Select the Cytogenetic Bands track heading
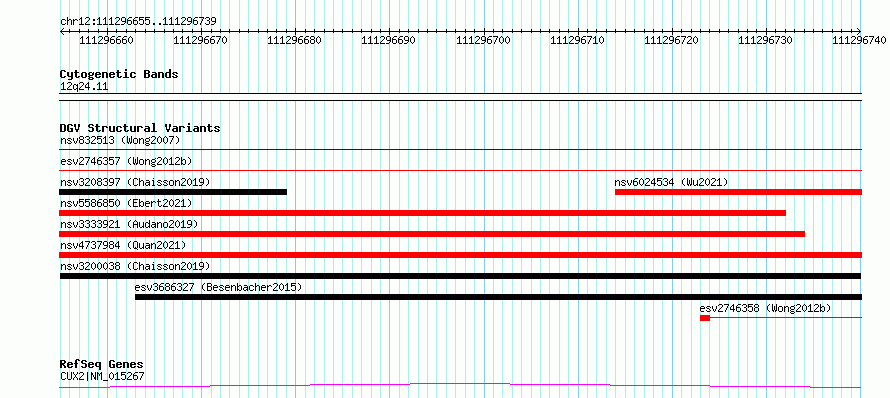Screen dimensions: 890x398 point(119,74)
